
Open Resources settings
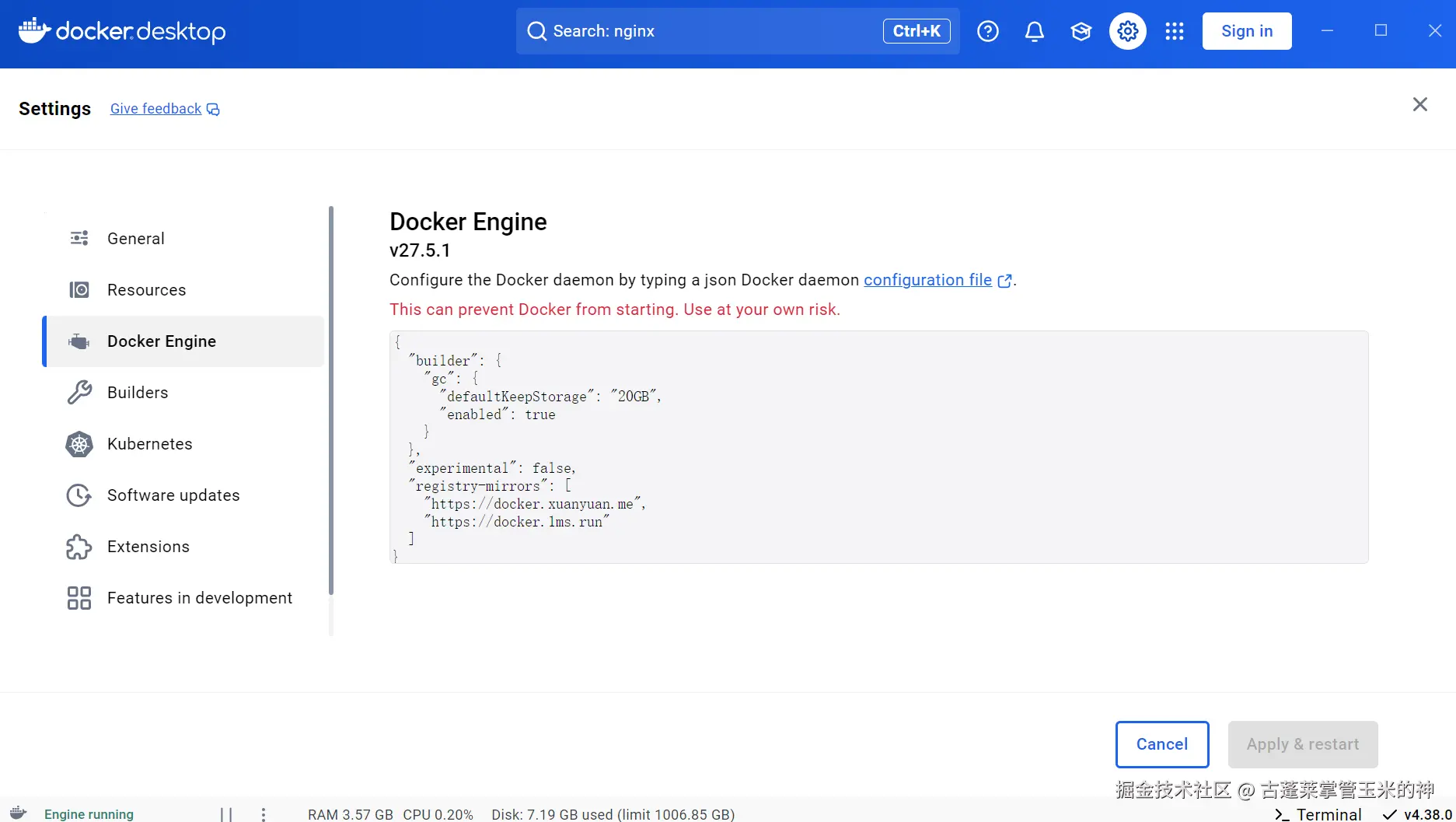[183, 289]
